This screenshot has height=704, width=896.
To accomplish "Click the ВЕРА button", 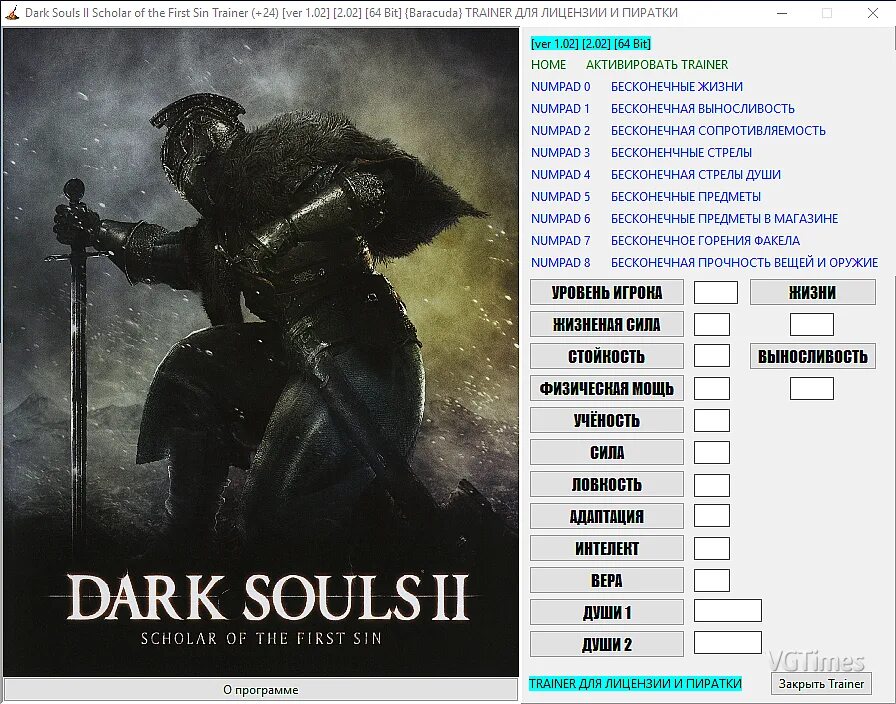I will coord(606,579).
